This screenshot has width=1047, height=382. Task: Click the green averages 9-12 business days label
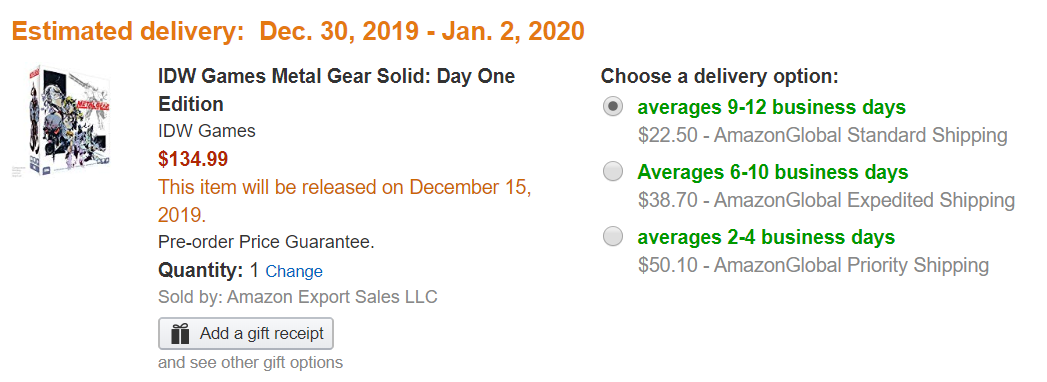(x=772, y=107)
